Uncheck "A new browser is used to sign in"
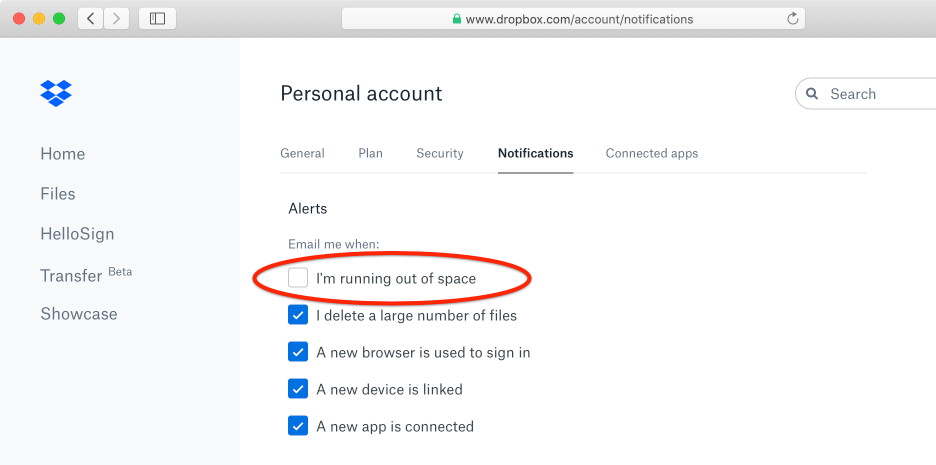 coord(298,352)
